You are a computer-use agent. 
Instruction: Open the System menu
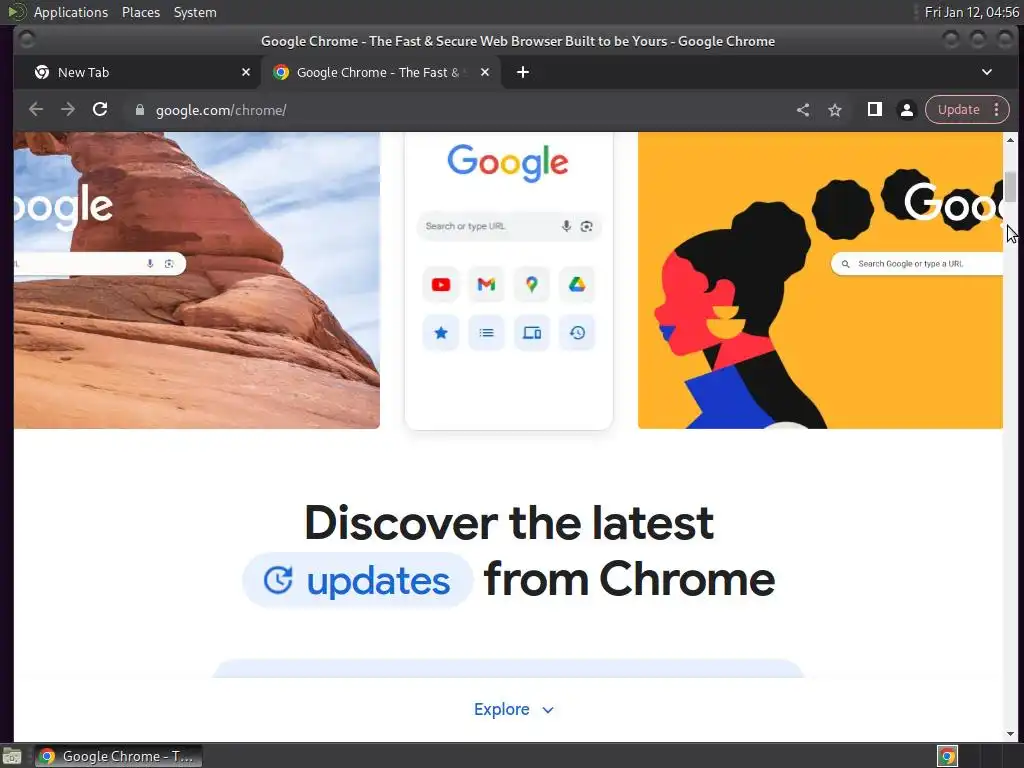195,12
